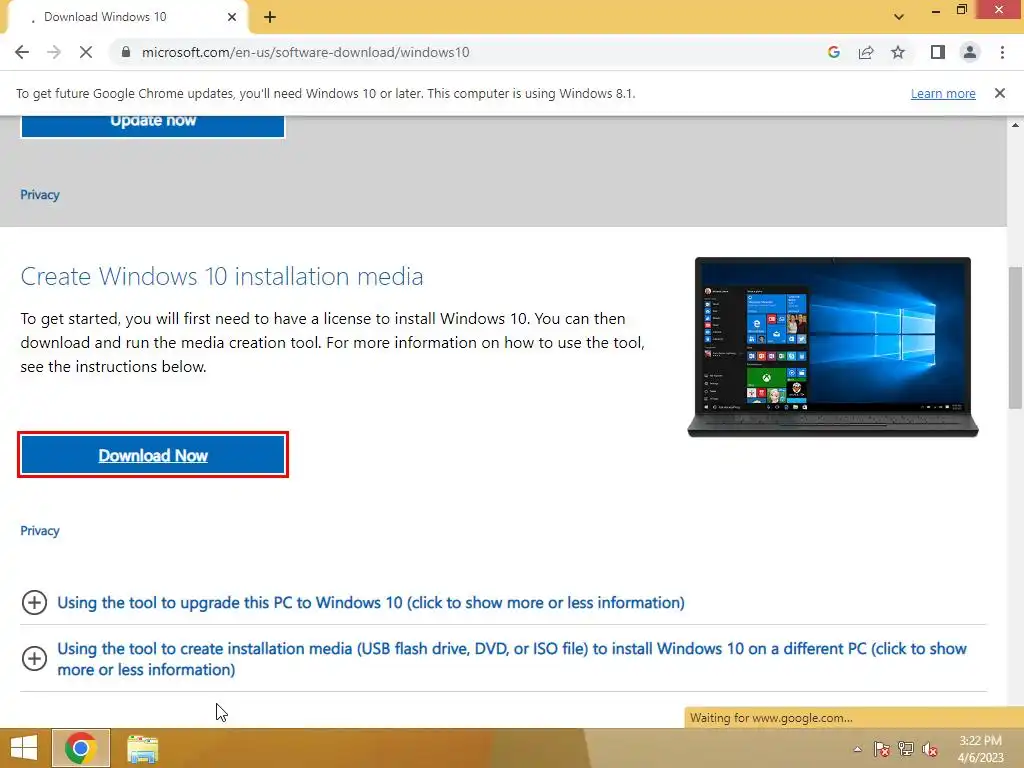Open the tab search chevron
The image size is (1024, 768).
click(x=899, y=17)
